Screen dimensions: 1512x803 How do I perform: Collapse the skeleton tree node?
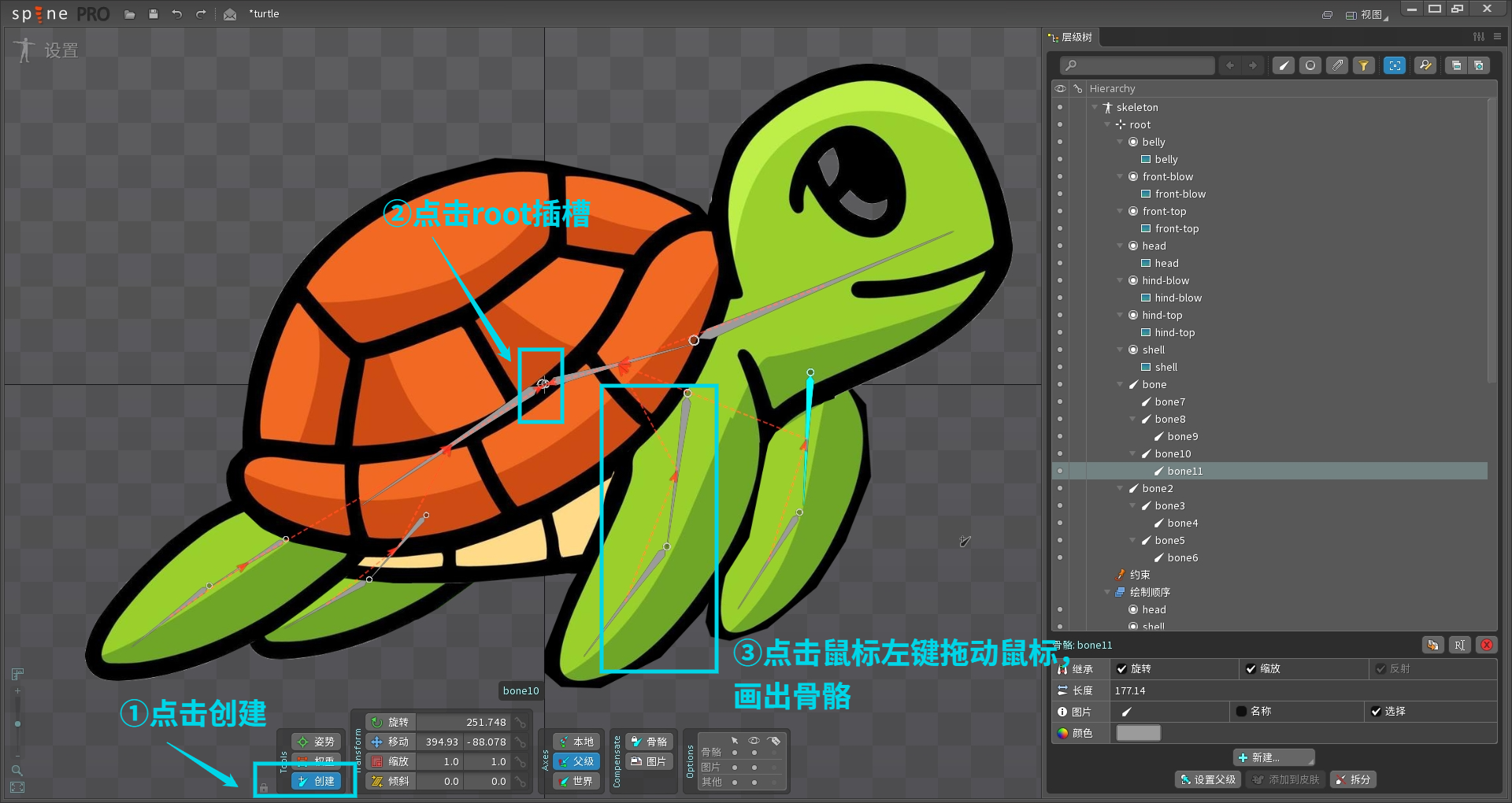(x=1095, y=107)
